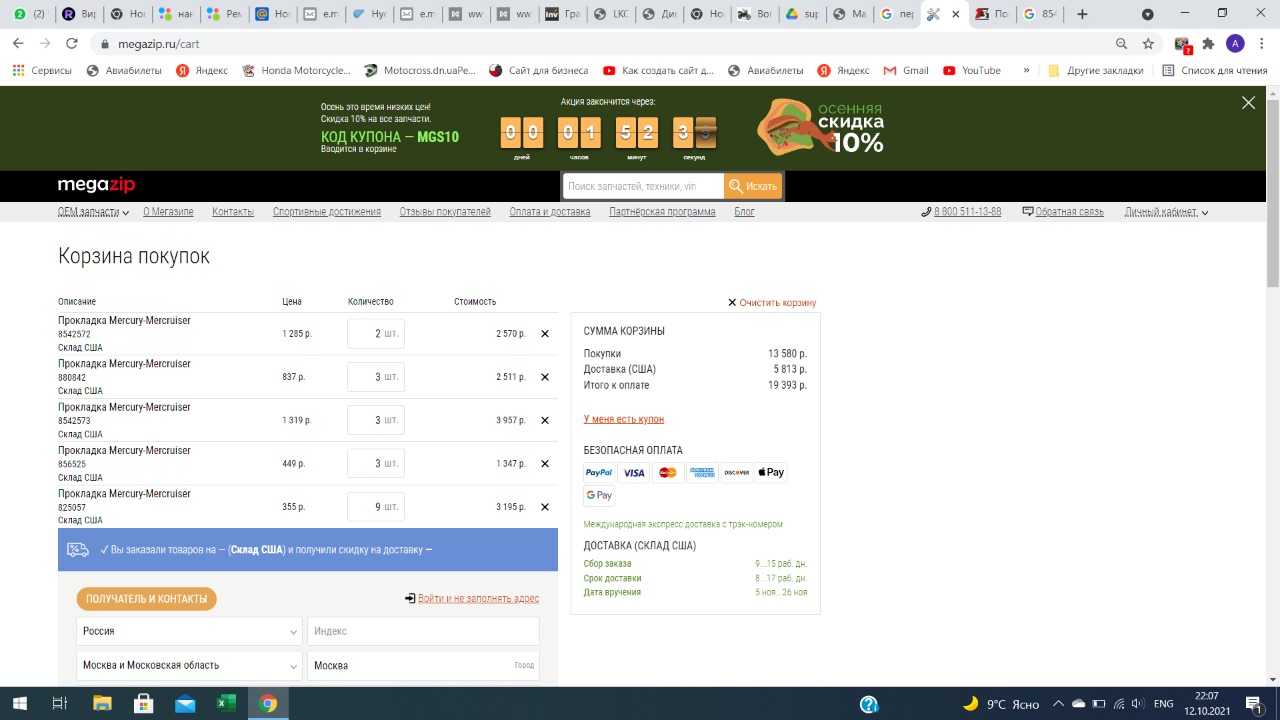Click the Apple Pay icon

coord(771,473)
